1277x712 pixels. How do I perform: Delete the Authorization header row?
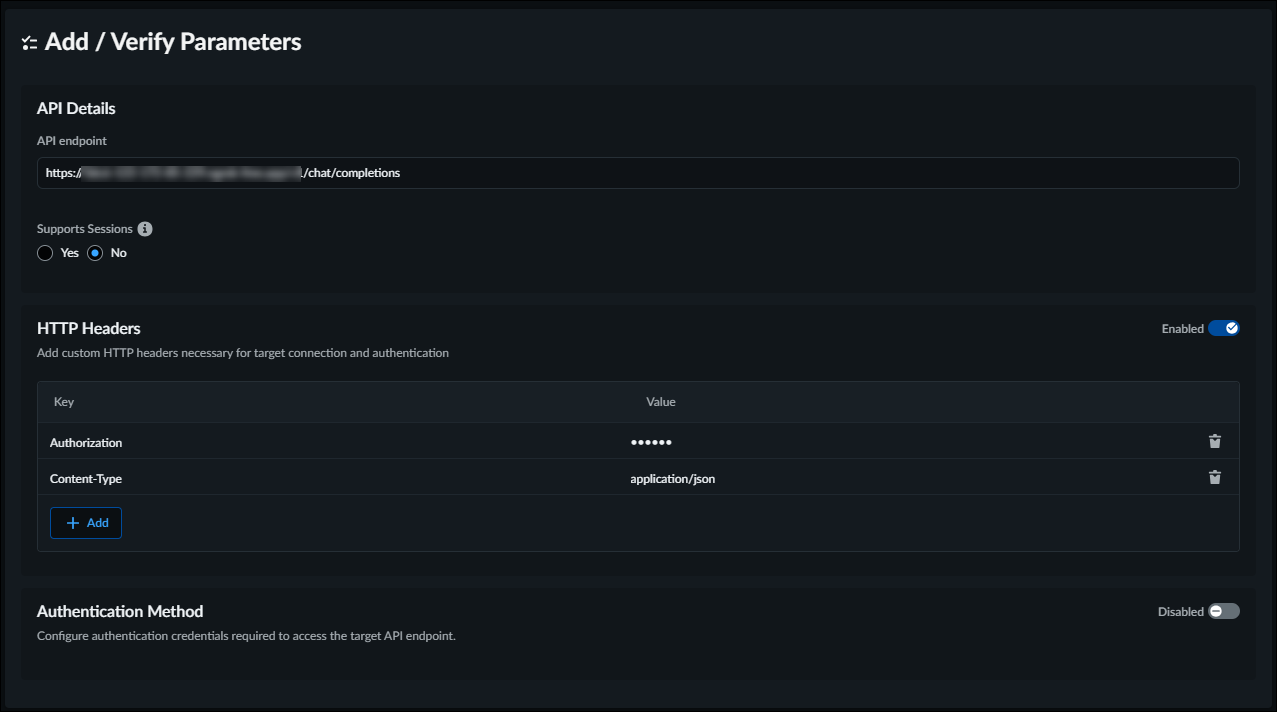coord(1215,441)
